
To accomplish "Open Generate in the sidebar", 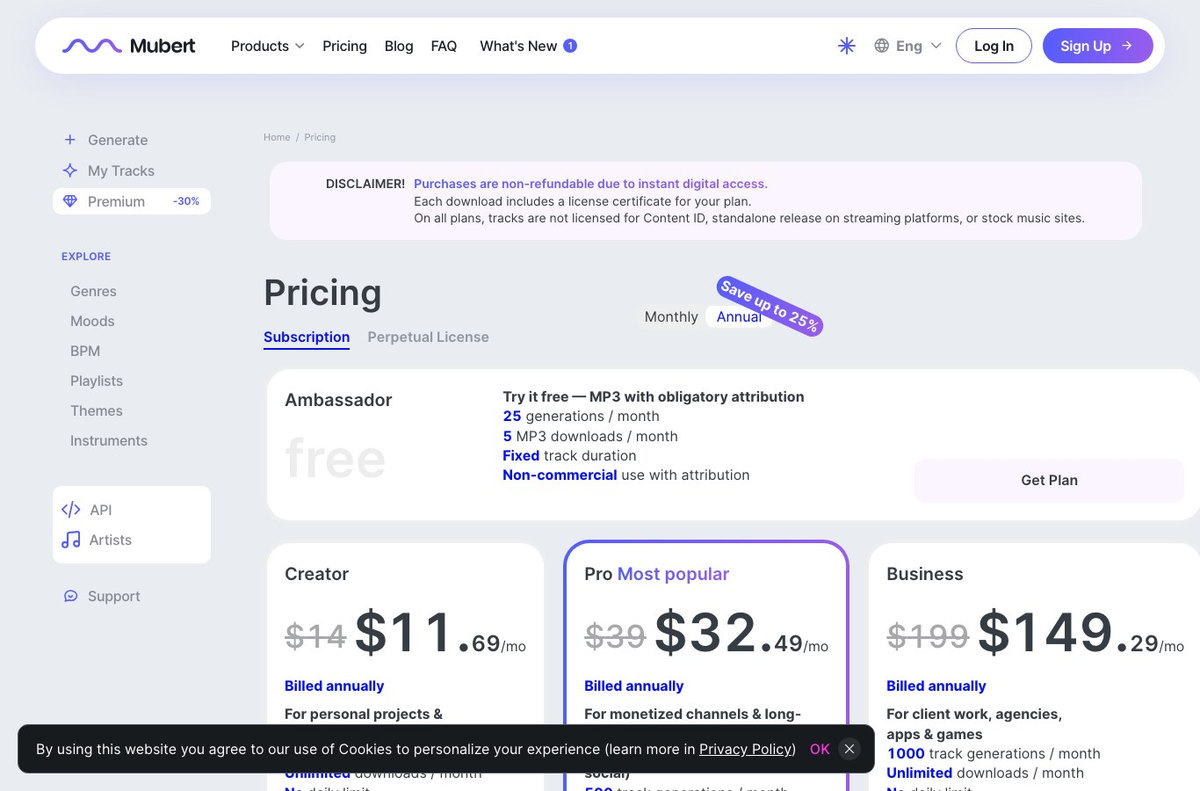I will point(117,140).
